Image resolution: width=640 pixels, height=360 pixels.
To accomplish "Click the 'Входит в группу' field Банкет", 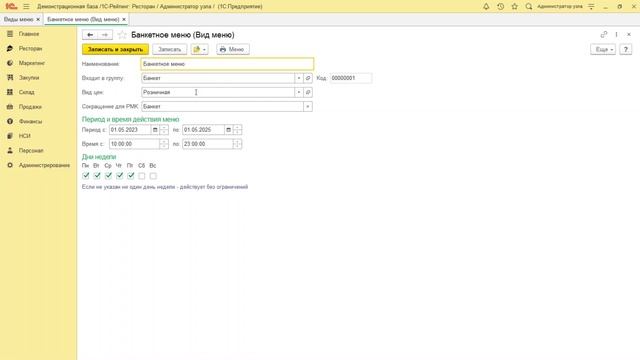I will tap(218, 78).
